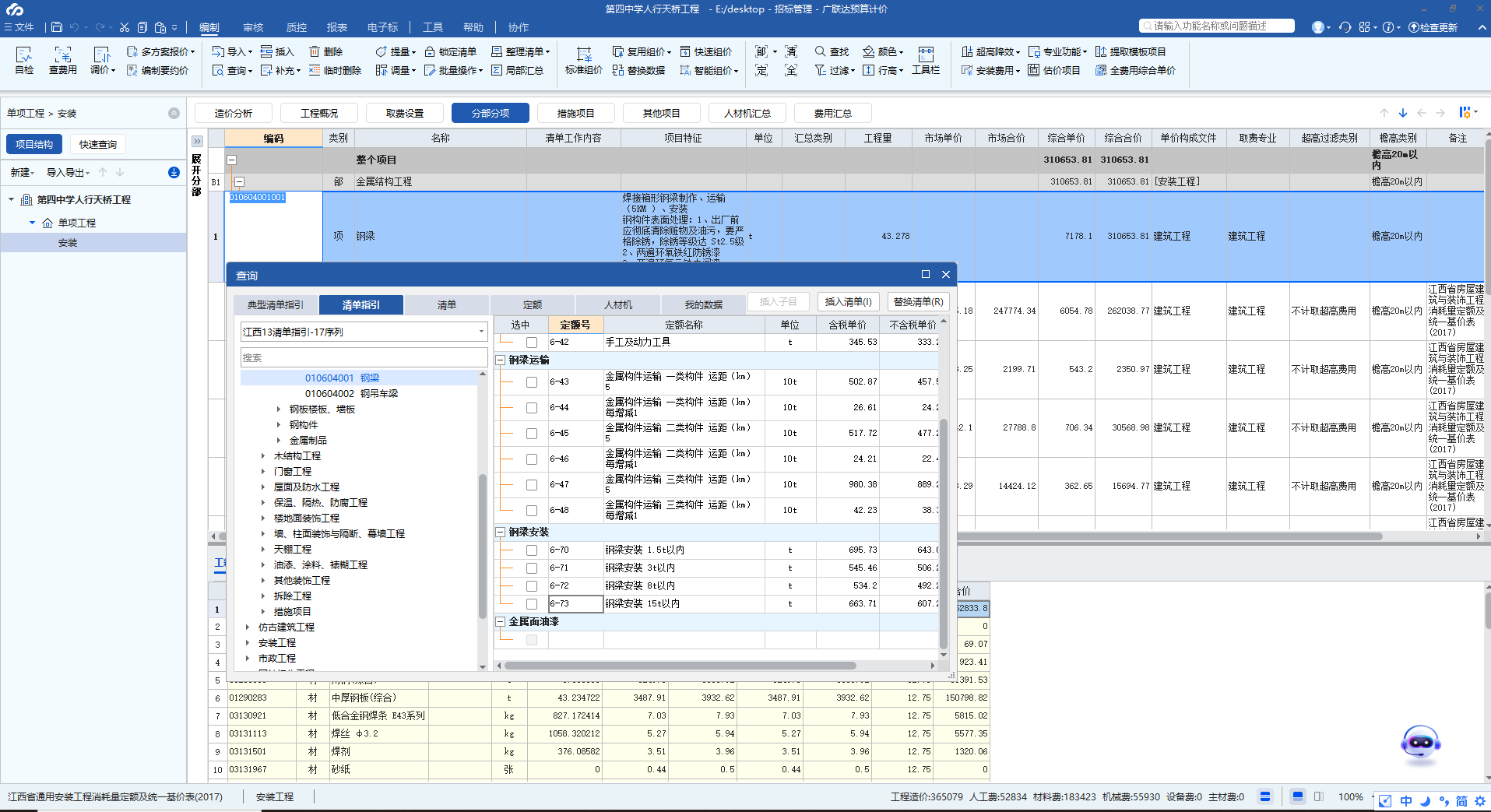Open the 多方案报价 dropdown
The height and width of the screenshot is (812, 1491).
(x=160, y=51)
